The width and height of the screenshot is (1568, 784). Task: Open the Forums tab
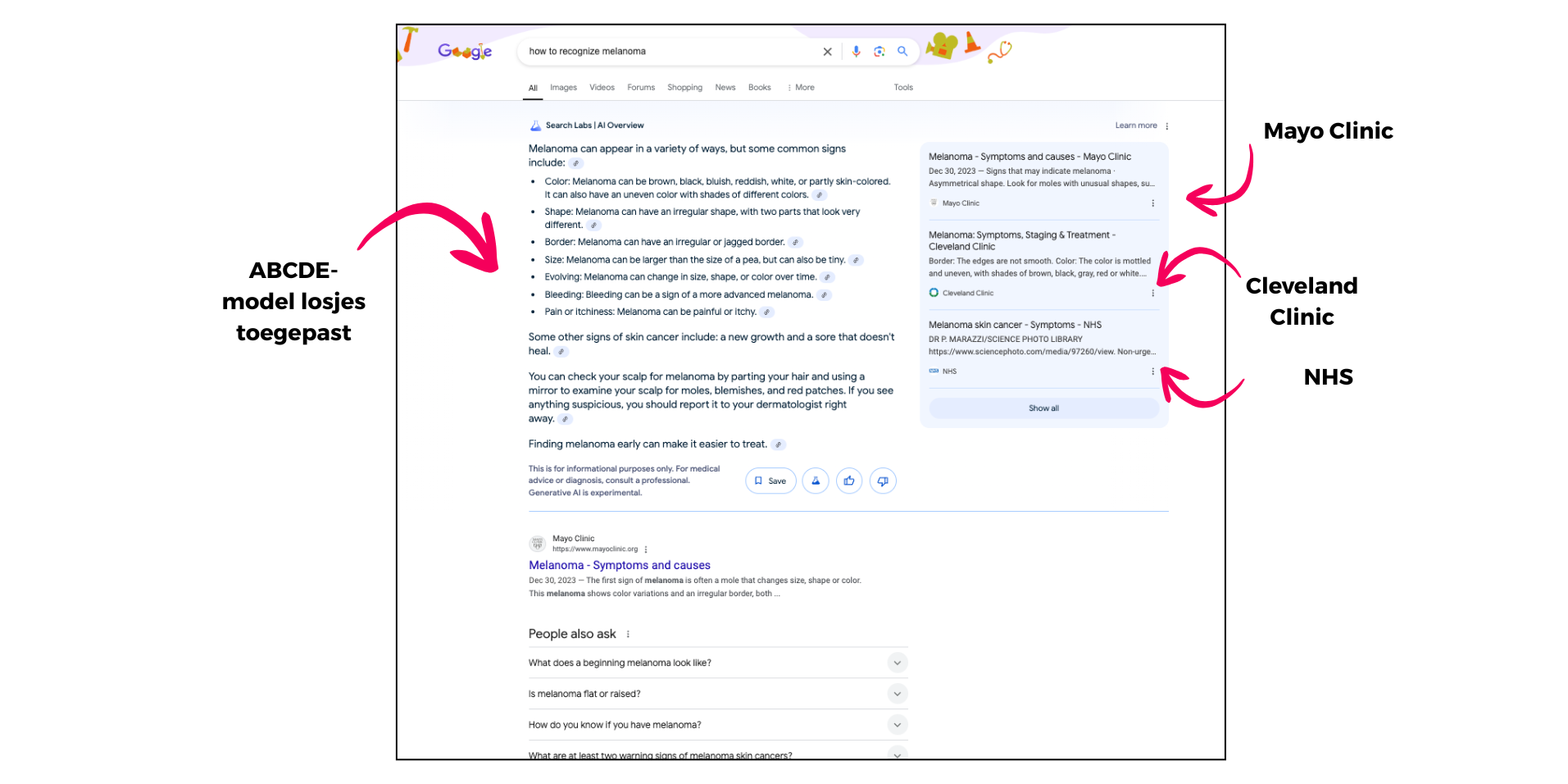click(x=641, y=88)
